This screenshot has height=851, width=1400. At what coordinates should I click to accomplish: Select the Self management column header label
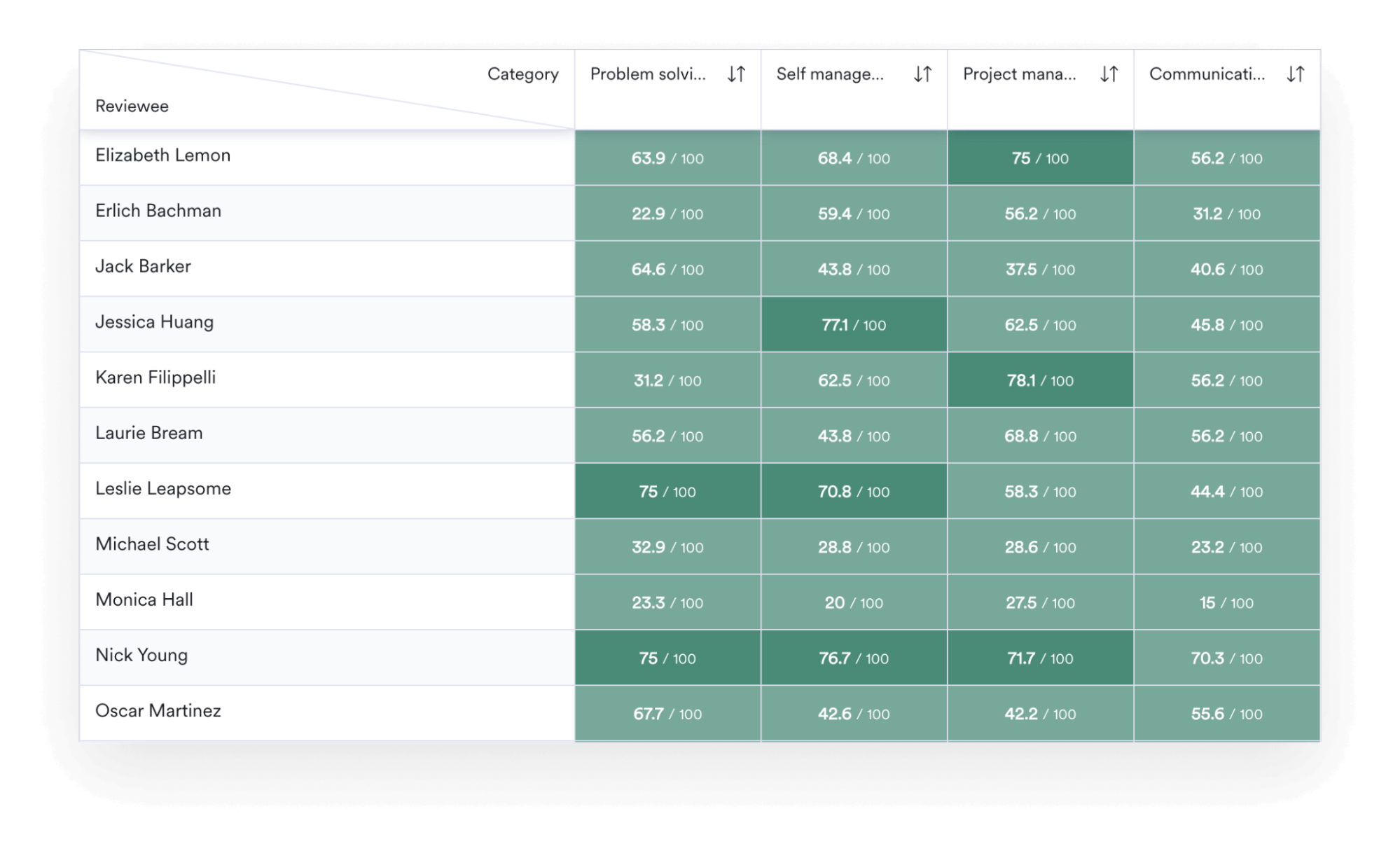(x=831, y=74)
